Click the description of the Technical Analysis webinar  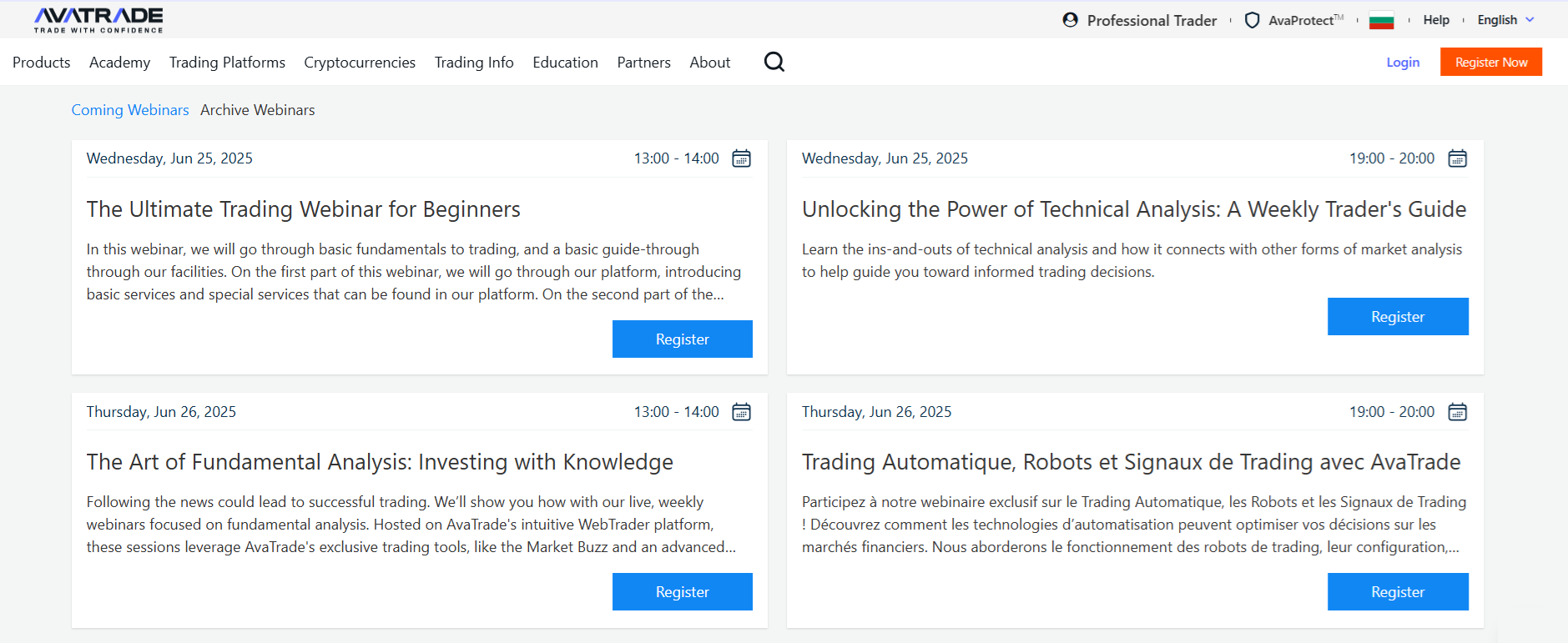point(1132,260)
